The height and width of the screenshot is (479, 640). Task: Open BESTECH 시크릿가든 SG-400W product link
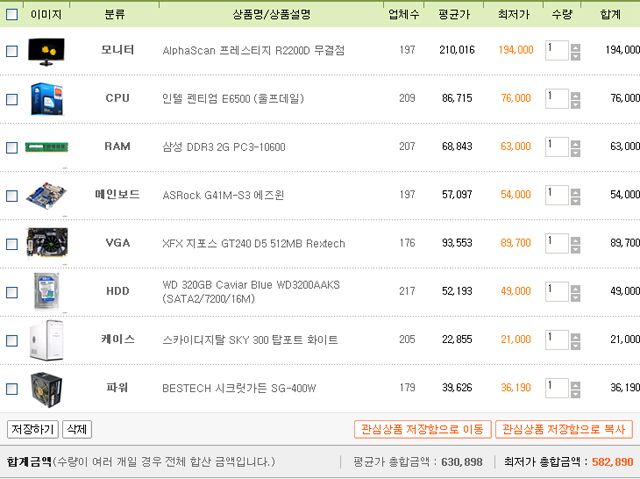(x=239, y=388)
